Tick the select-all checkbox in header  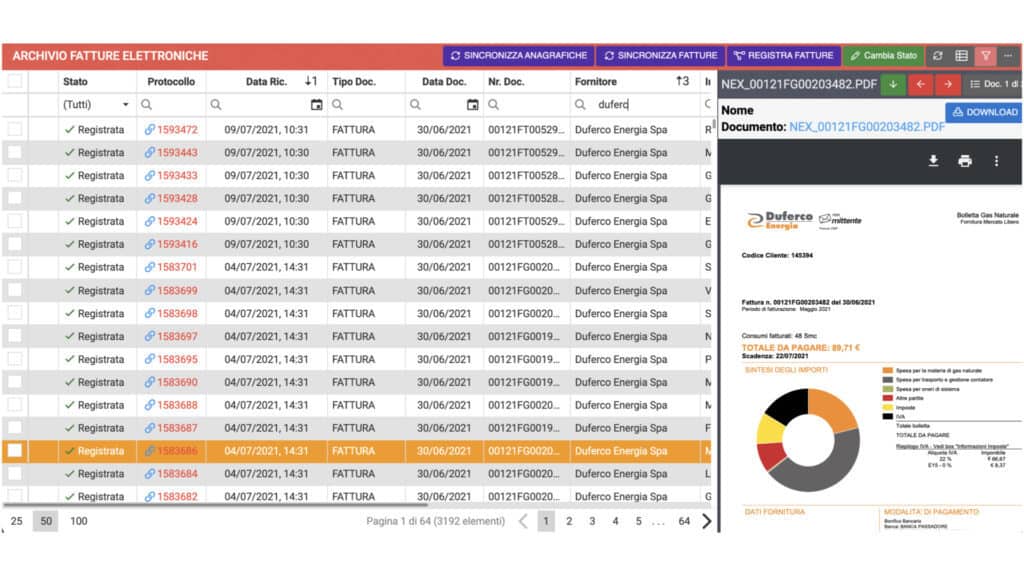(15, 82)
